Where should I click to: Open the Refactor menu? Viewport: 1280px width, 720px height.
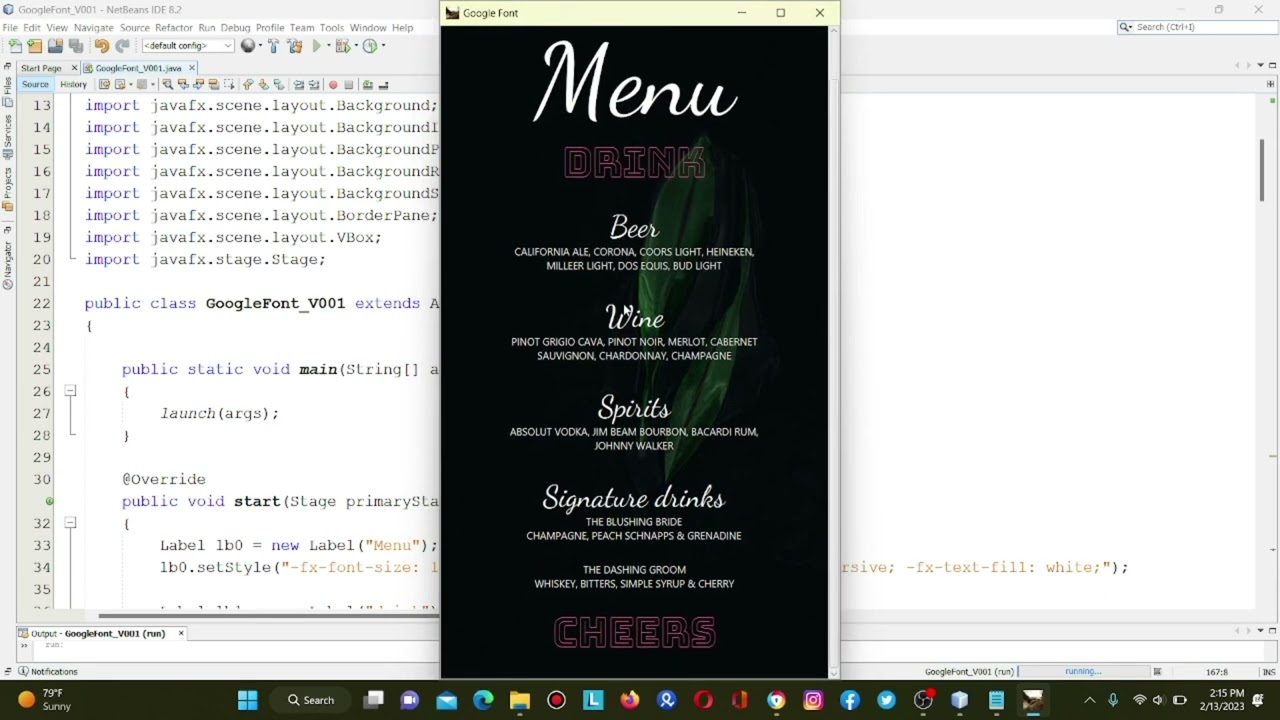tap(173, 28)
